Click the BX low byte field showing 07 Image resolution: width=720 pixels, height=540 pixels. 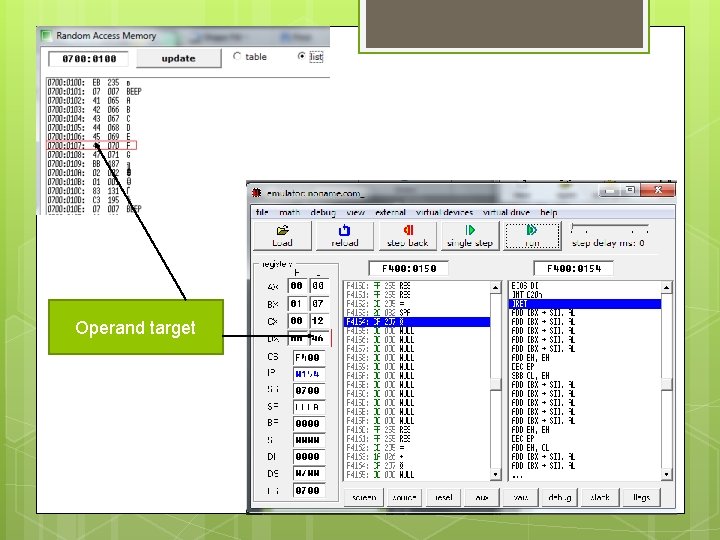pyautogui.click(x=319, y=304)
